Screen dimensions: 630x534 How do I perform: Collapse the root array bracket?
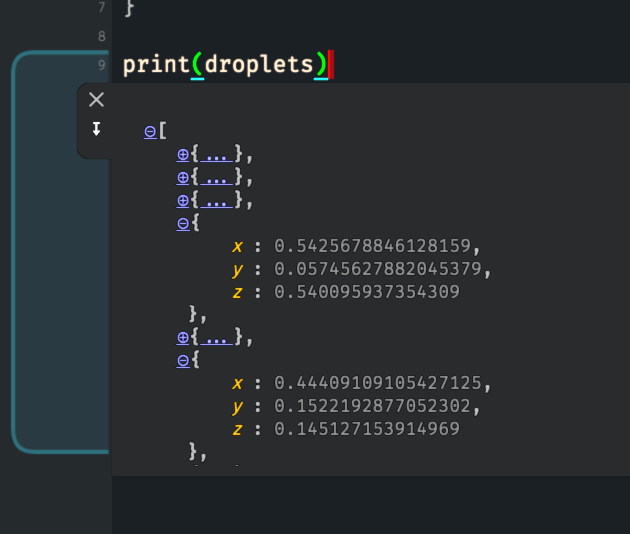tap(150, 131)
